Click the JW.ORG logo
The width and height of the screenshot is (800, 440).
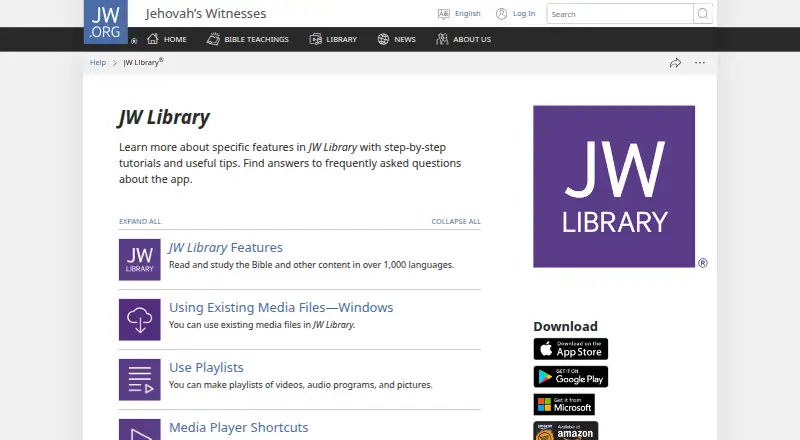pyautogui.click(x=106, y=22)
